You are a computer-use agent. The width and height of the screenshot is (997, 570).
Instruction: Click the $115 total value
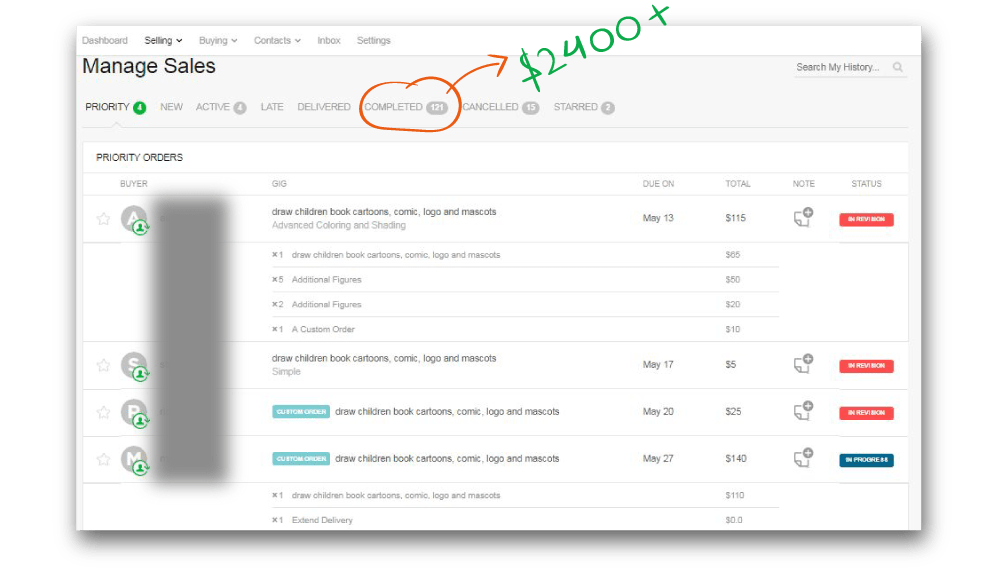(x=735, y=218)
